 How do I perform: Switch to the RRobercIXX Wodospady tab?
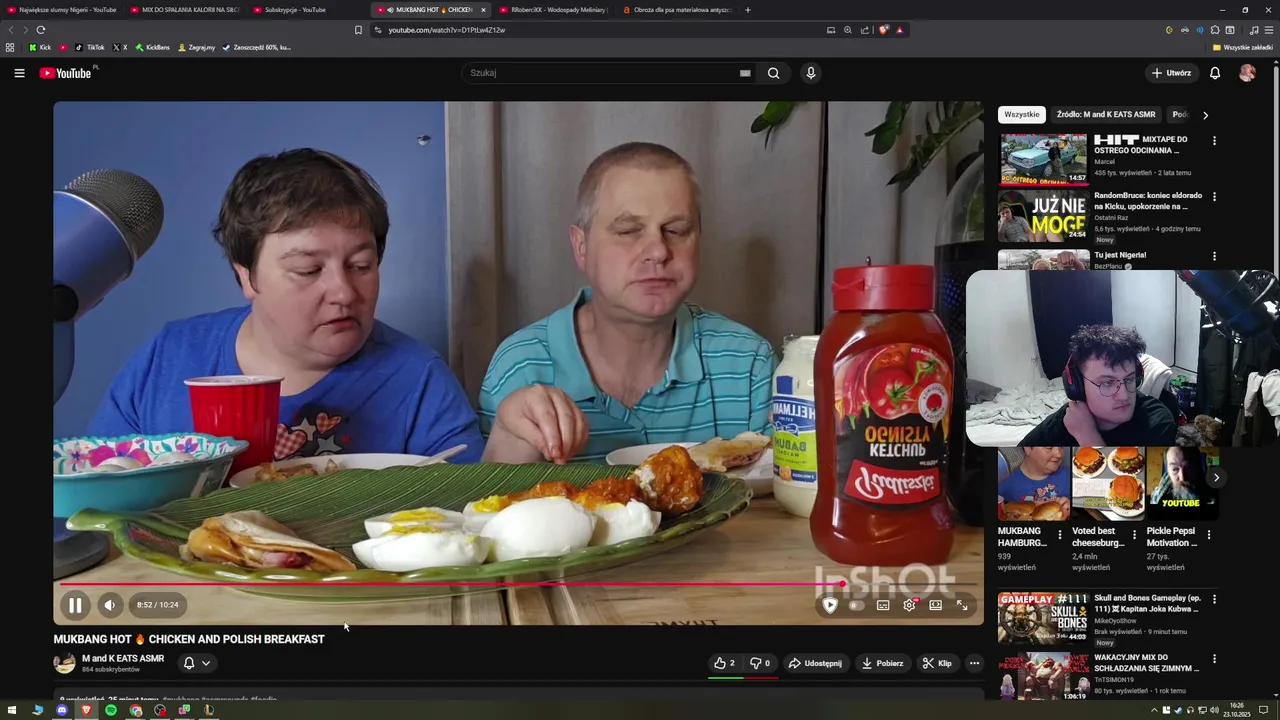coord(554,10)
